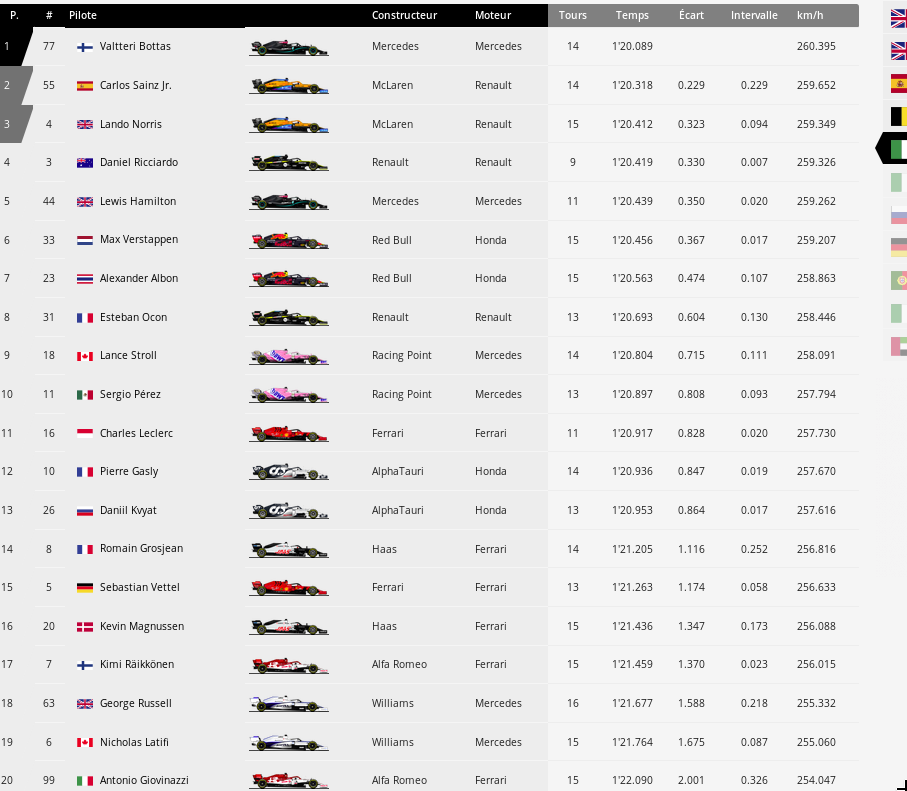907x791 pixels.
Task: Sort by the Pilote column header
Action: (x=83, y=16)
